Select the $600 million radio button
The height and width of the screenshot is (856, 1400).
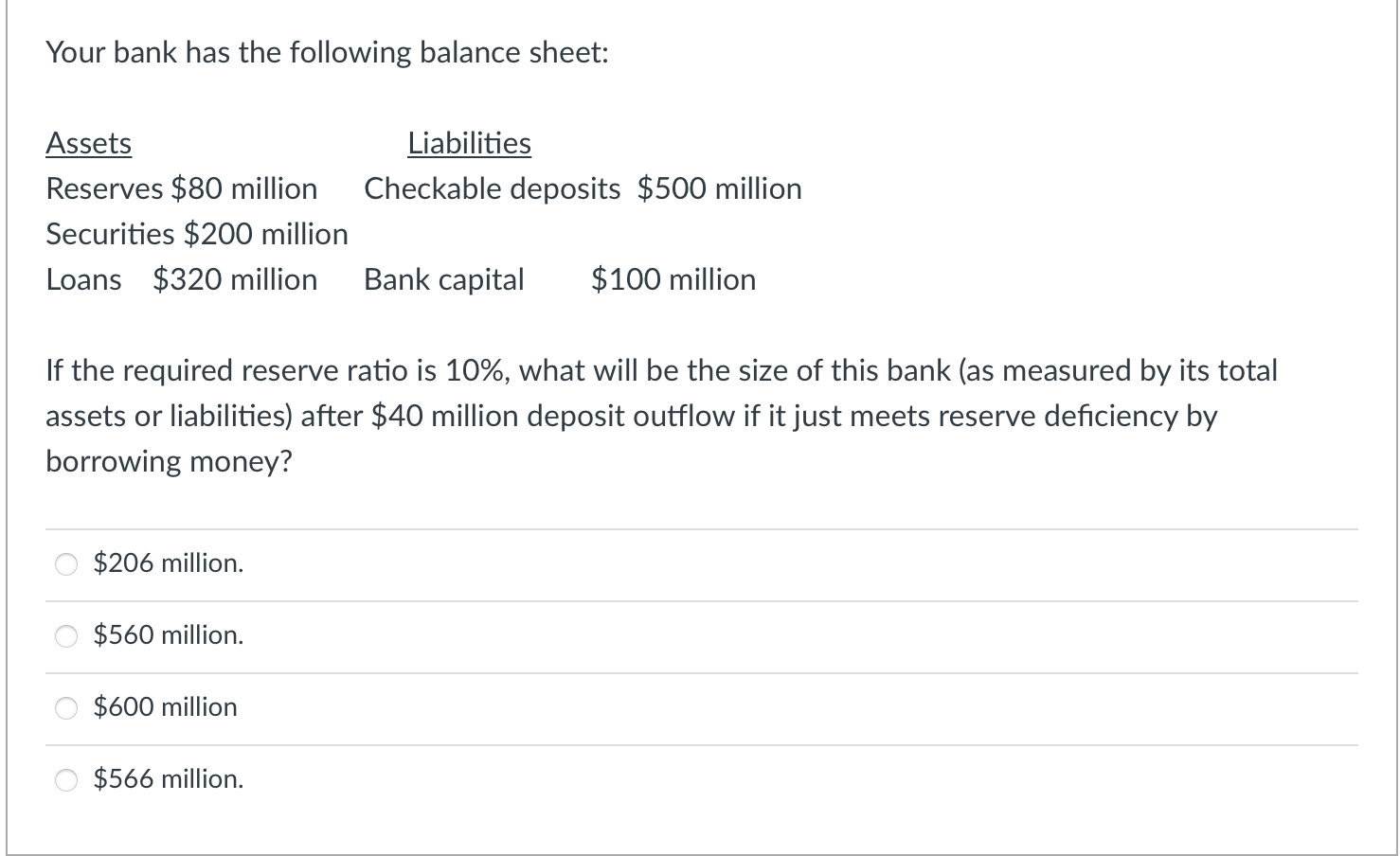tap(65, 707)
